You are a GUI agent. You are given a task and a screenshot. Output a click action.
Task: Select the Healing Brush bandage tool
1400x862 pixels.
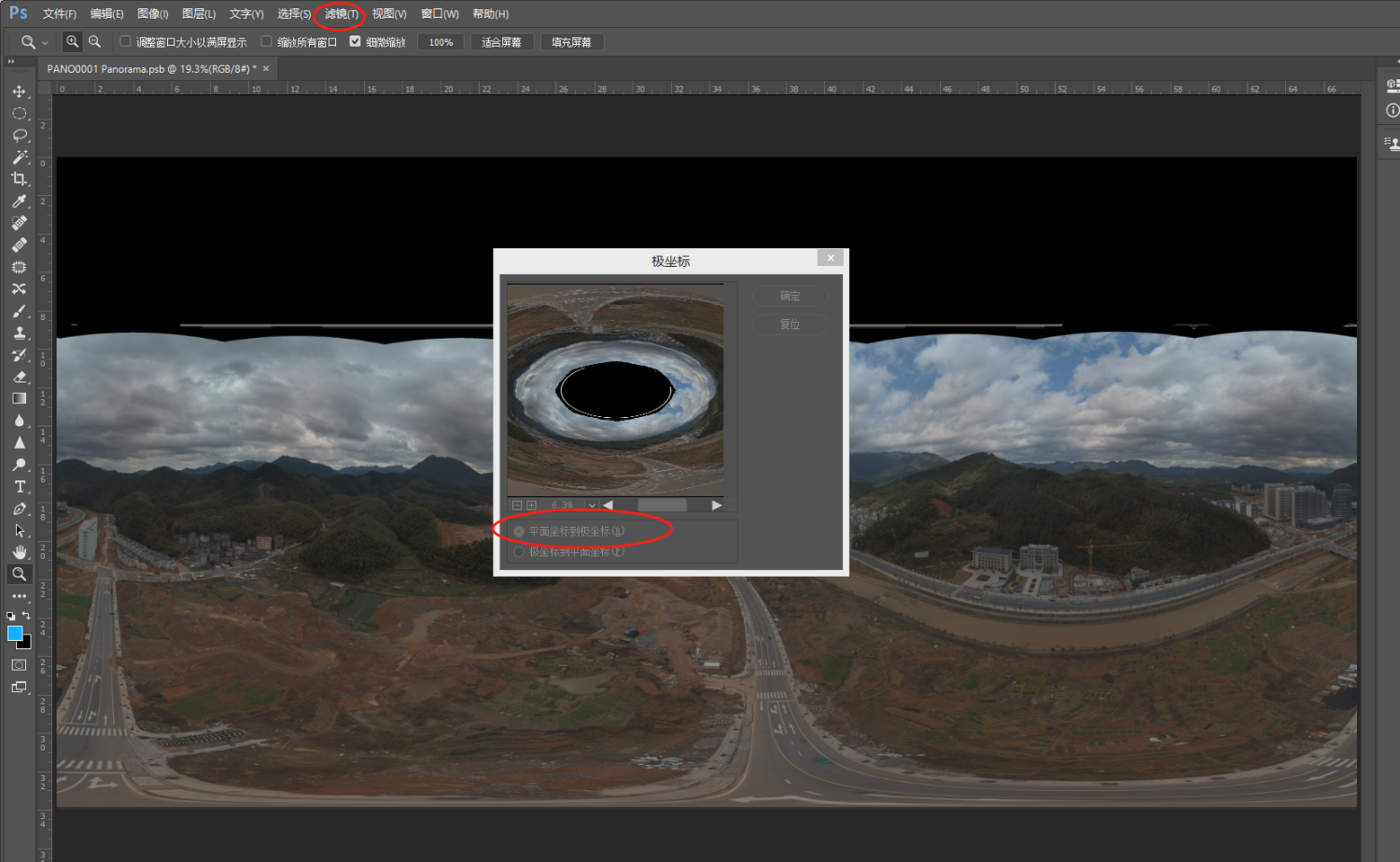click(19, 245)
